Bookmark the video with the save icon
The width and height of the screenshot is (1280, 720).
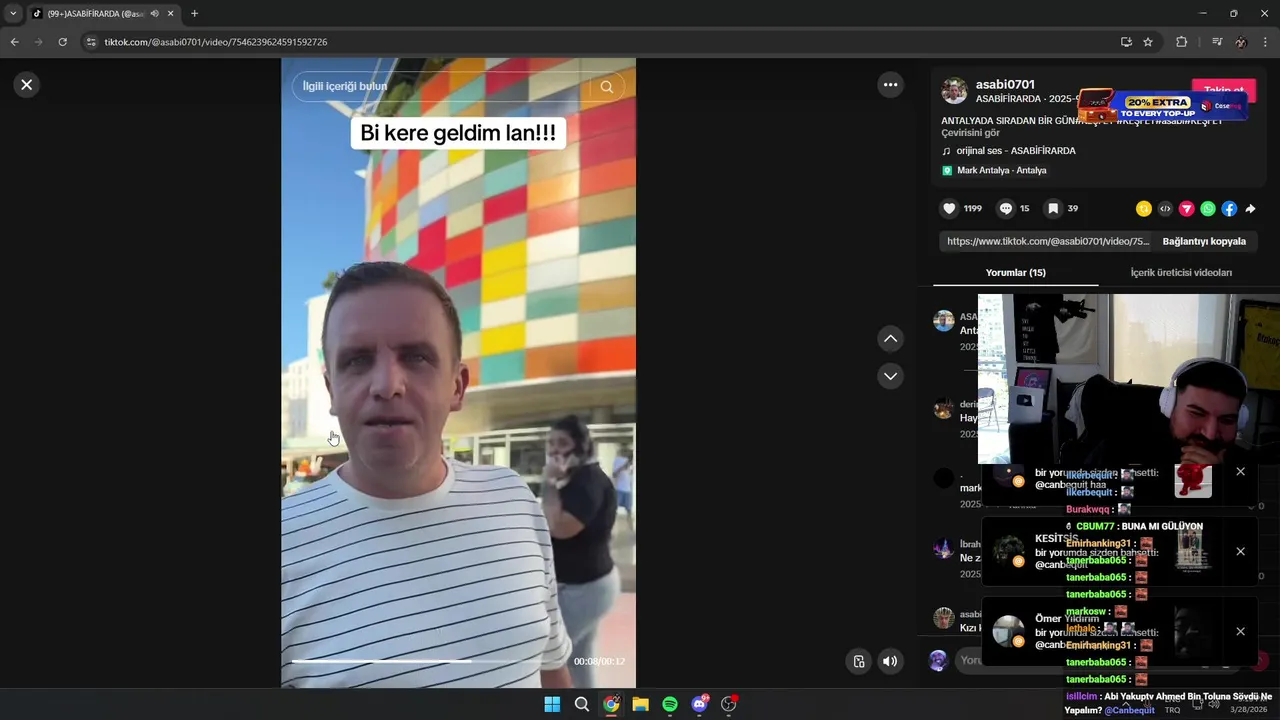tap(1053, 208)
